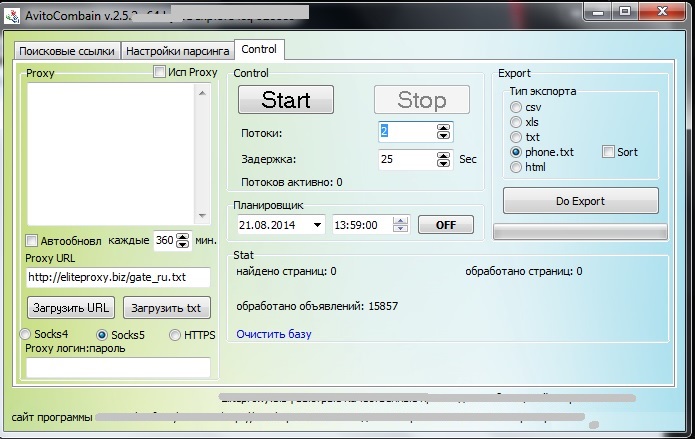Open the scheduler date dropdown
695x439 pixels.
tap(317, 225)
